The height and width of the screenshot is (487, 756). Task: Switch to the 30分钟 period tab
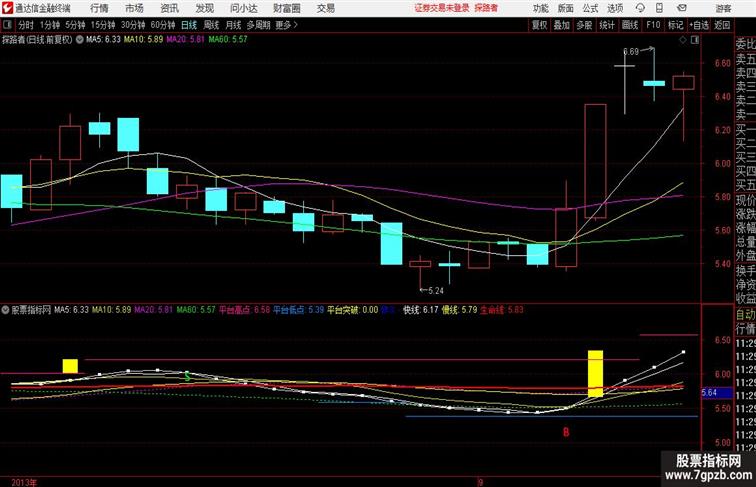(x=133, y=25)
